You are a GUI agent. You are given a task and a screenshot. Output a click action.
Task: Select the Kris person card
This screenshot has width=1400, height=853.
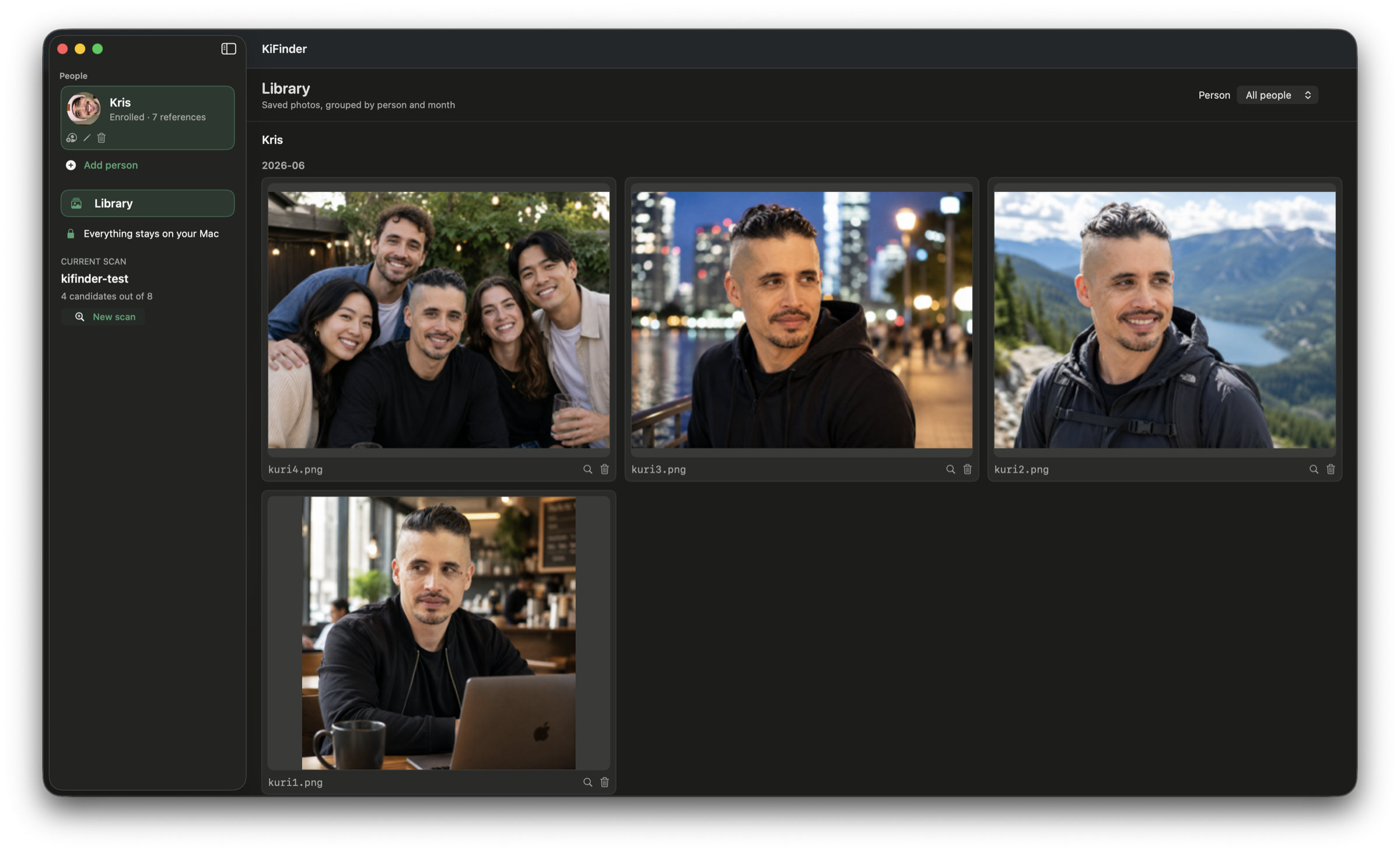click(148, 118)
